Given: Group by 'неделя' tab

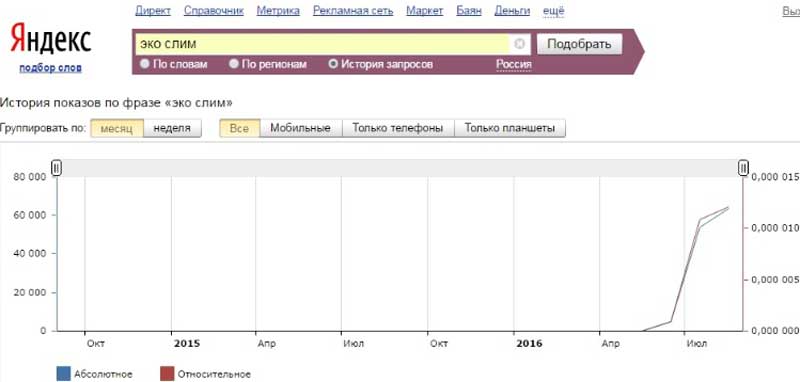Looking at the screenshot, I should coord(172,129).
